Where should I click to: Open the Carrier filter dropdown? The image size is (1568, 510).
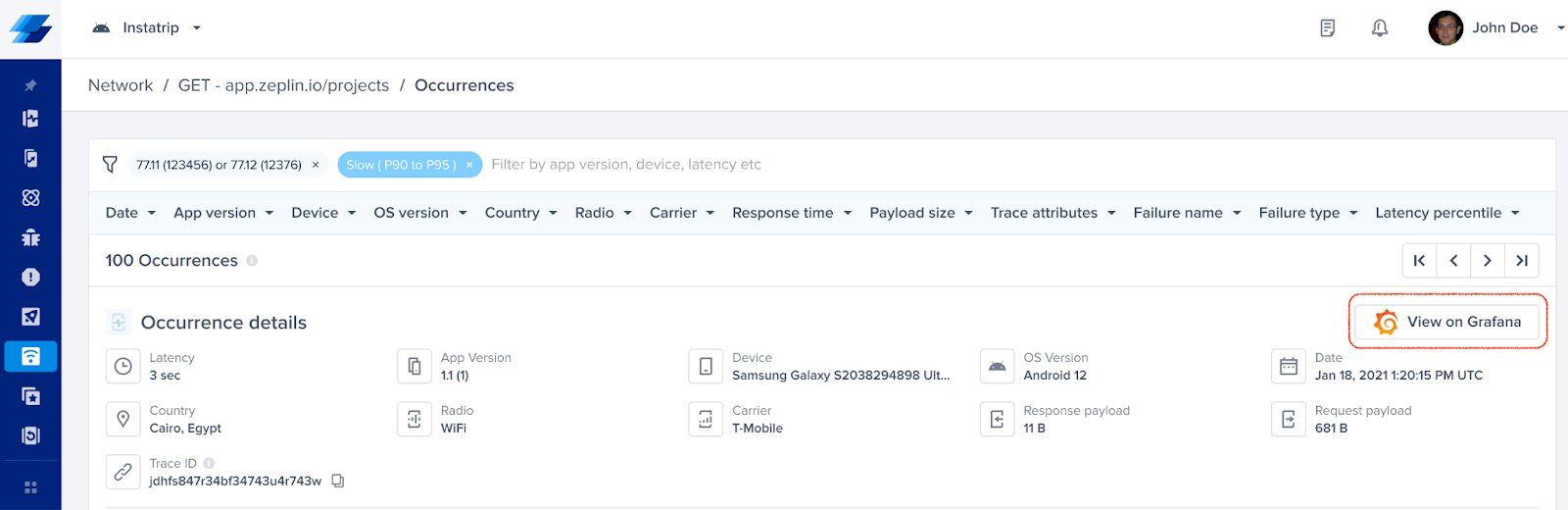tap(682, 213)
